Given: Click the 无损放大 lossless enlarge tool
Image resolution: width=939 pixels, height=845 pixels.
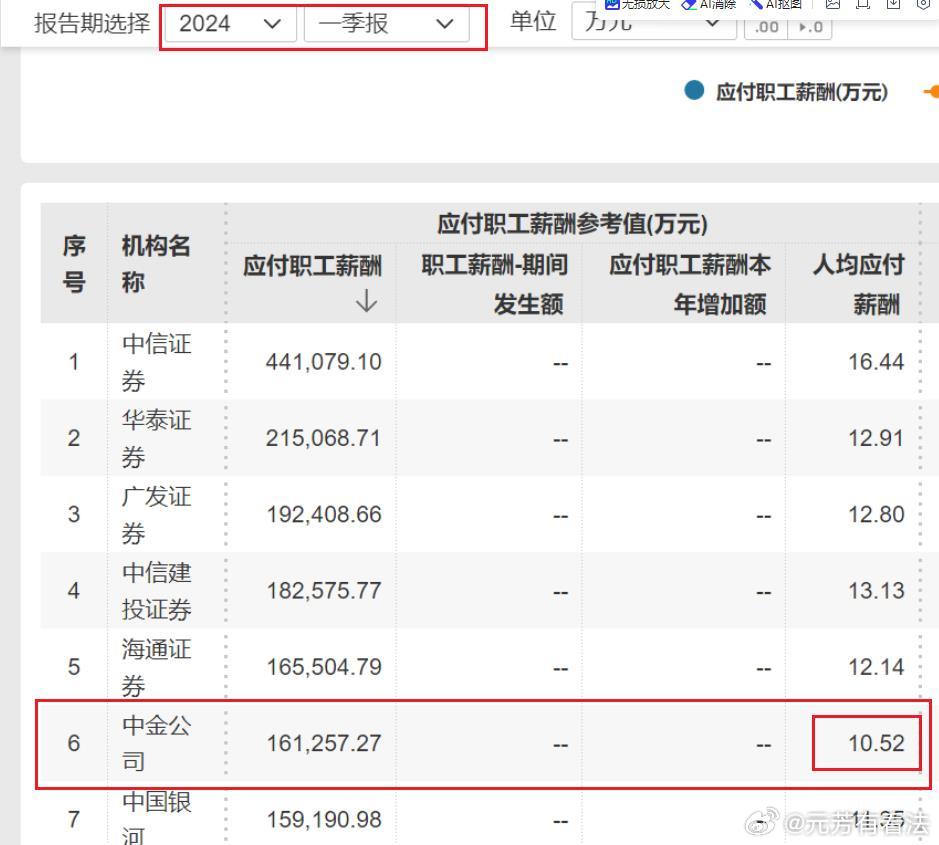Looking at the screenshot, I should tap(637, 5).
